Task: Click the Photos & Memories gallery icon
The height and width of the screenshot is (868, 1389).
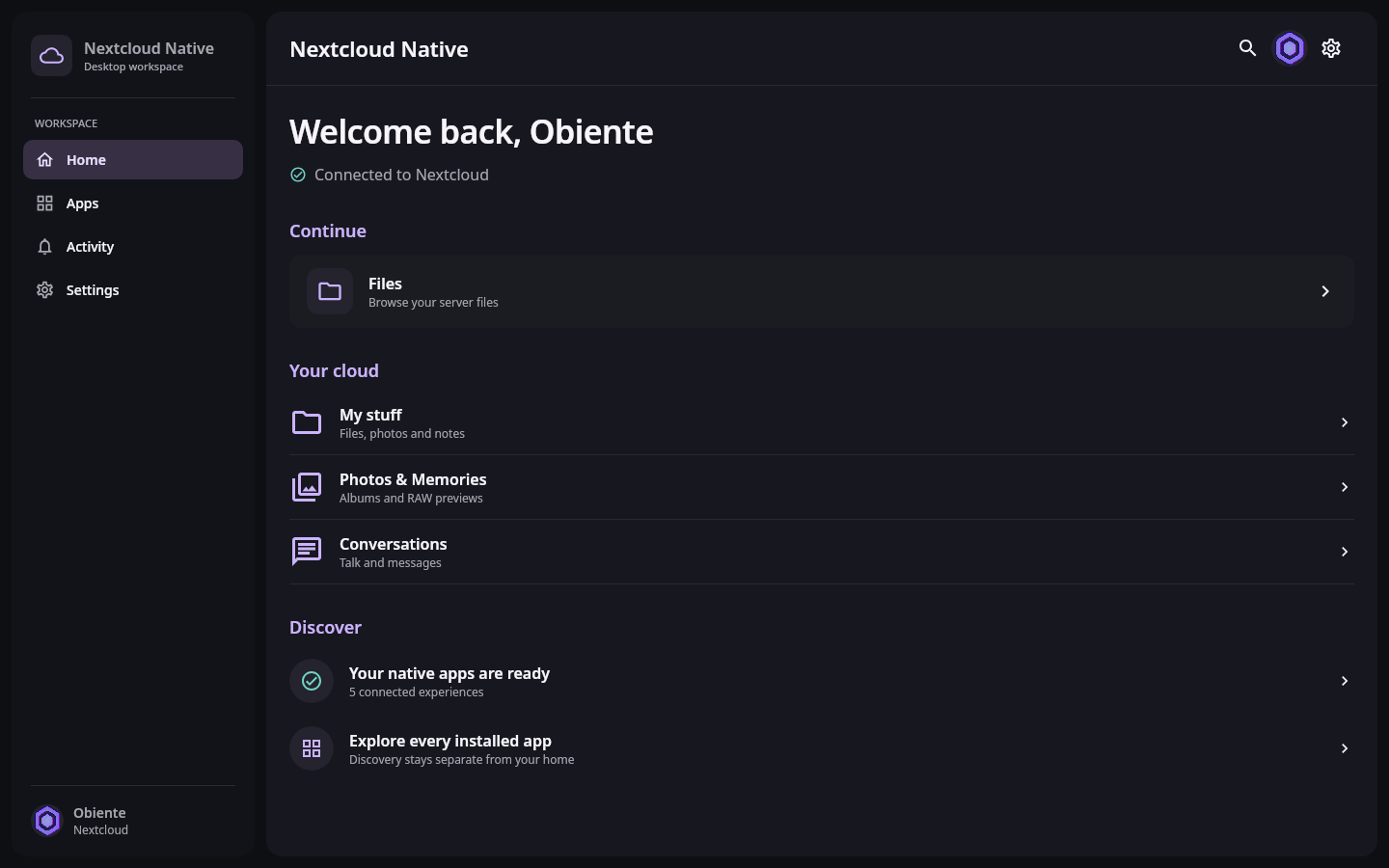Action: tap(307, 487)
